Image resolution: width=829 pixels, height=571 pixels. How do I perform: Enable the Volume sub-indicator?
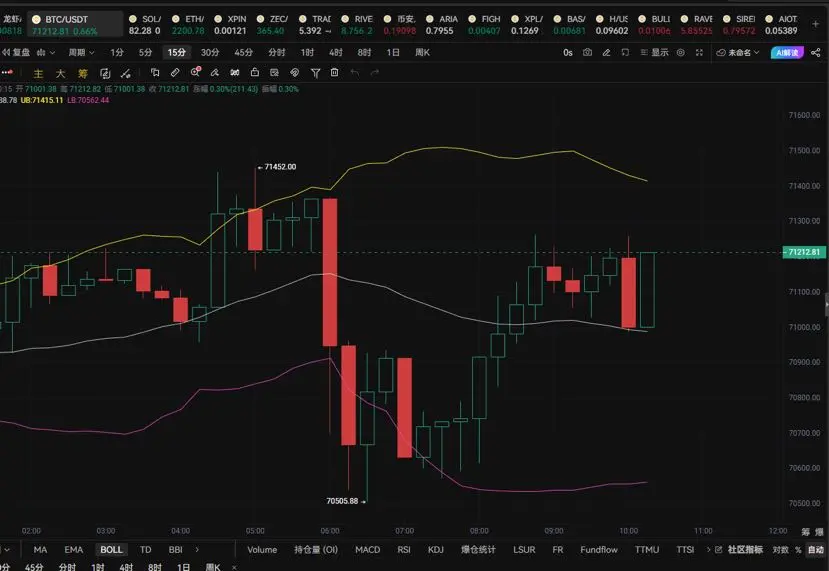pyautogui.click(x=262, y=550)
